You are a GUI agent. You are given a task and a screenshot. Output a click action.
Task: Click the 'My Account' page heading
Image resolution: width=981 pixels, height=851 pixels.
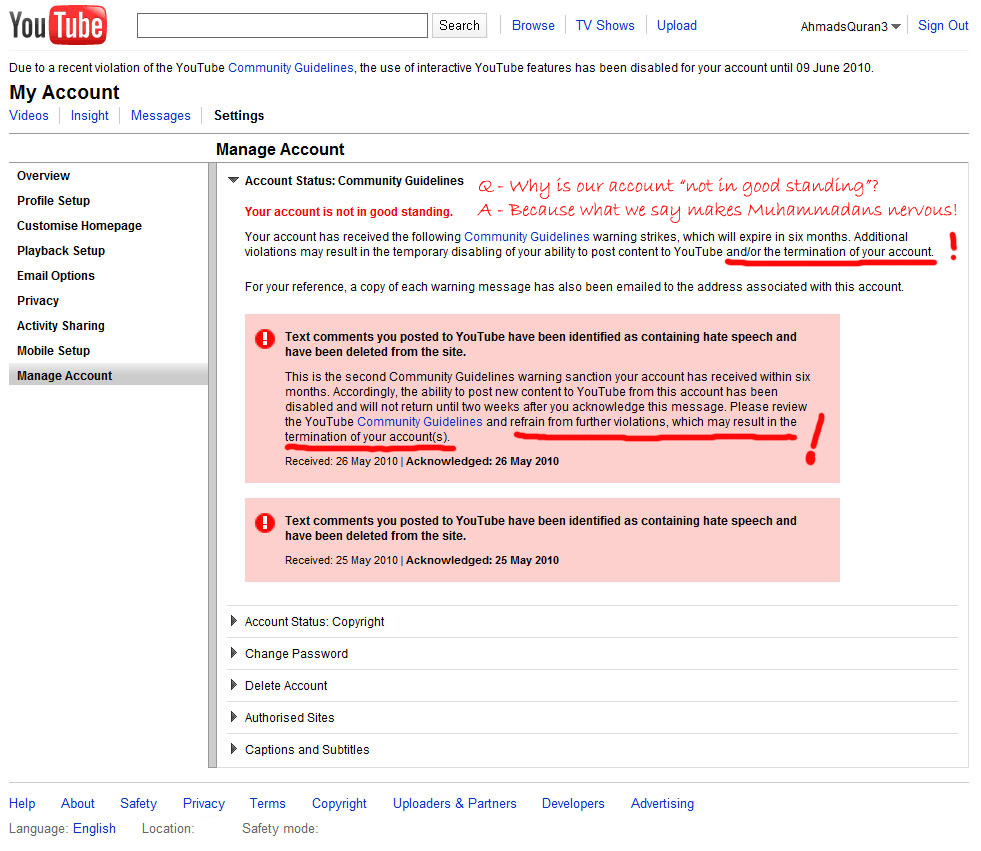tap(64, 93)
